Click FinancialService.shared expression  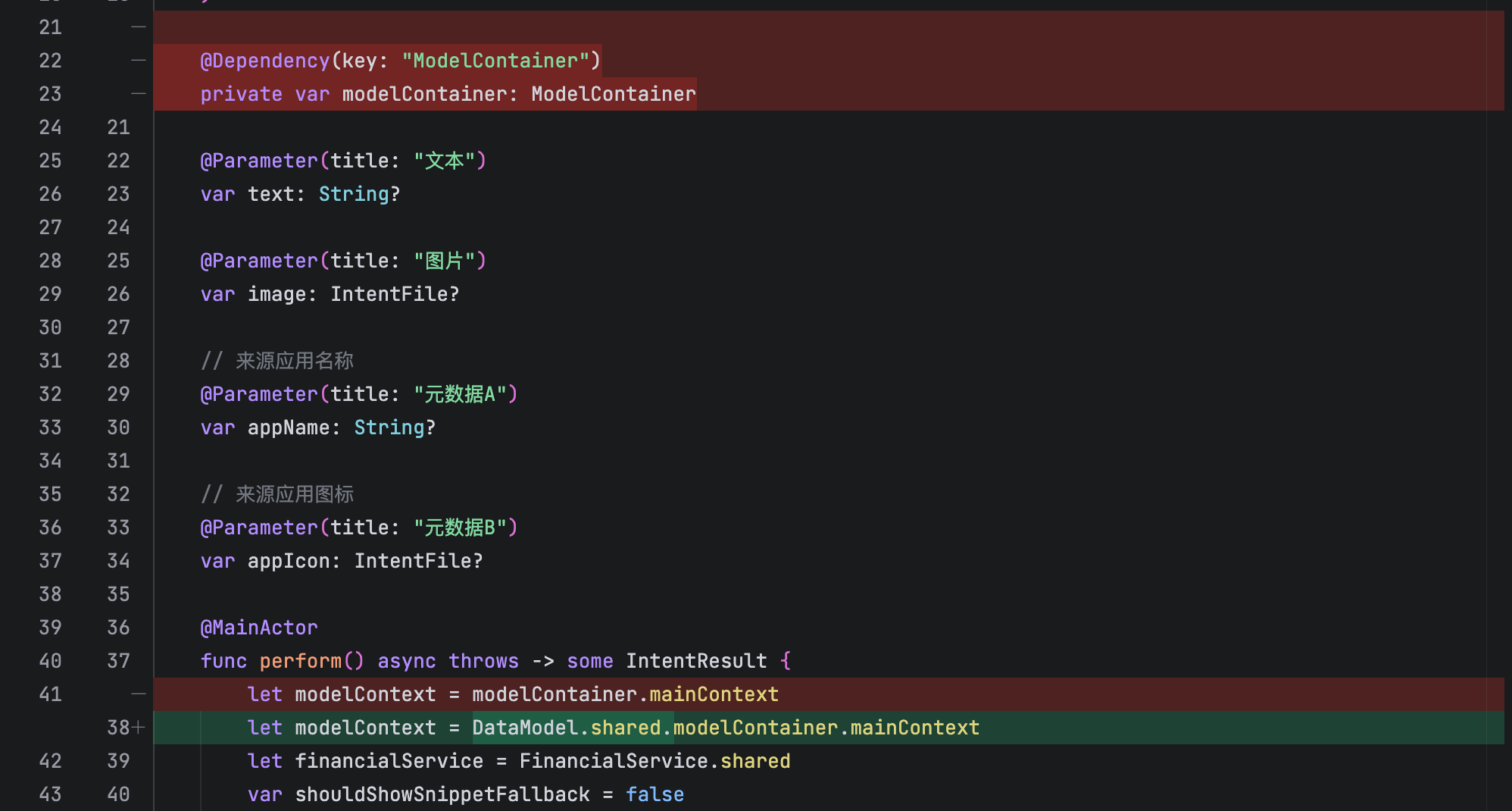[654, 761]
